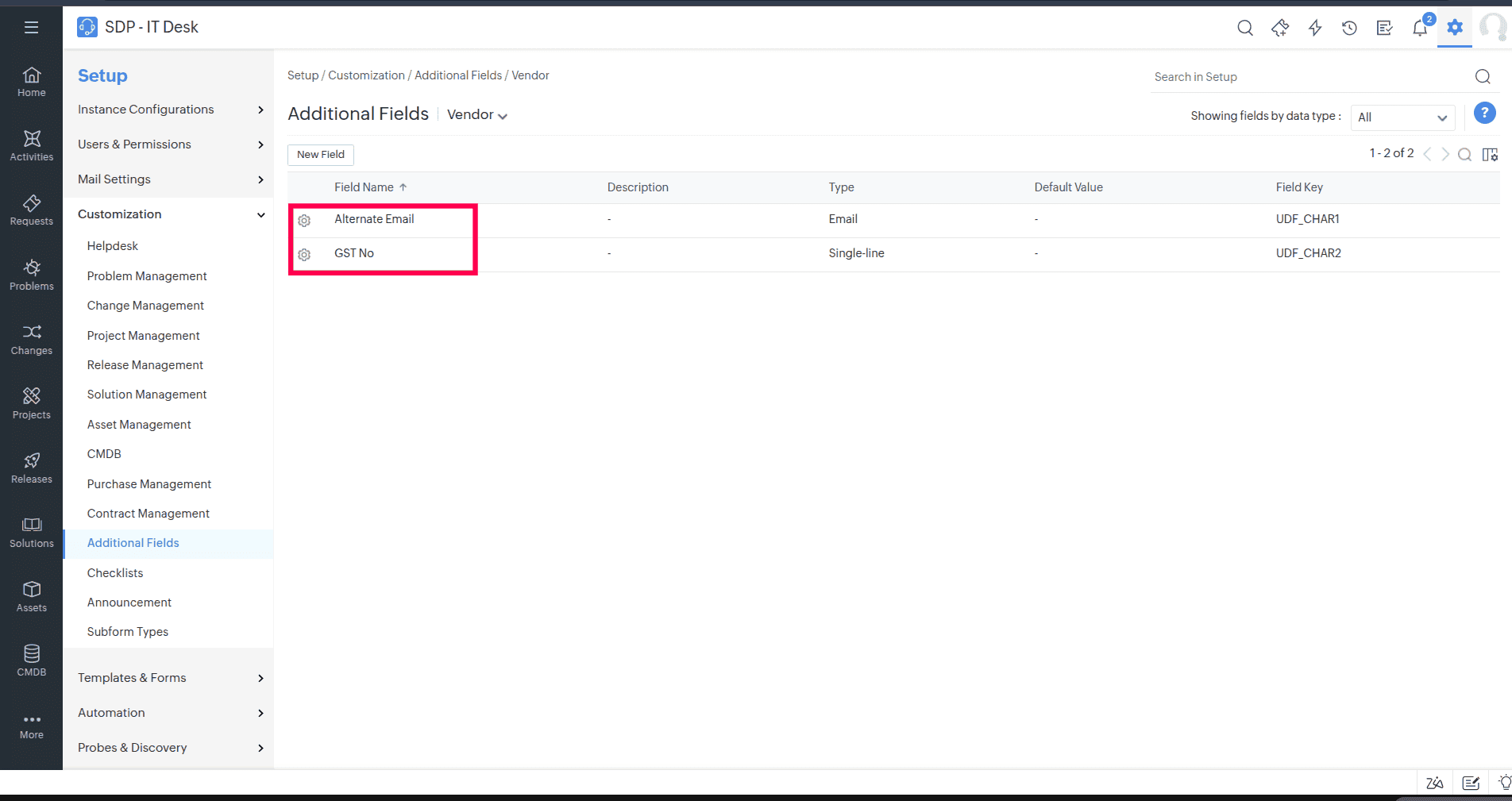Open the Setup gear icon in the header
Screen dimensions: 1512x801
click(1455, 28)
